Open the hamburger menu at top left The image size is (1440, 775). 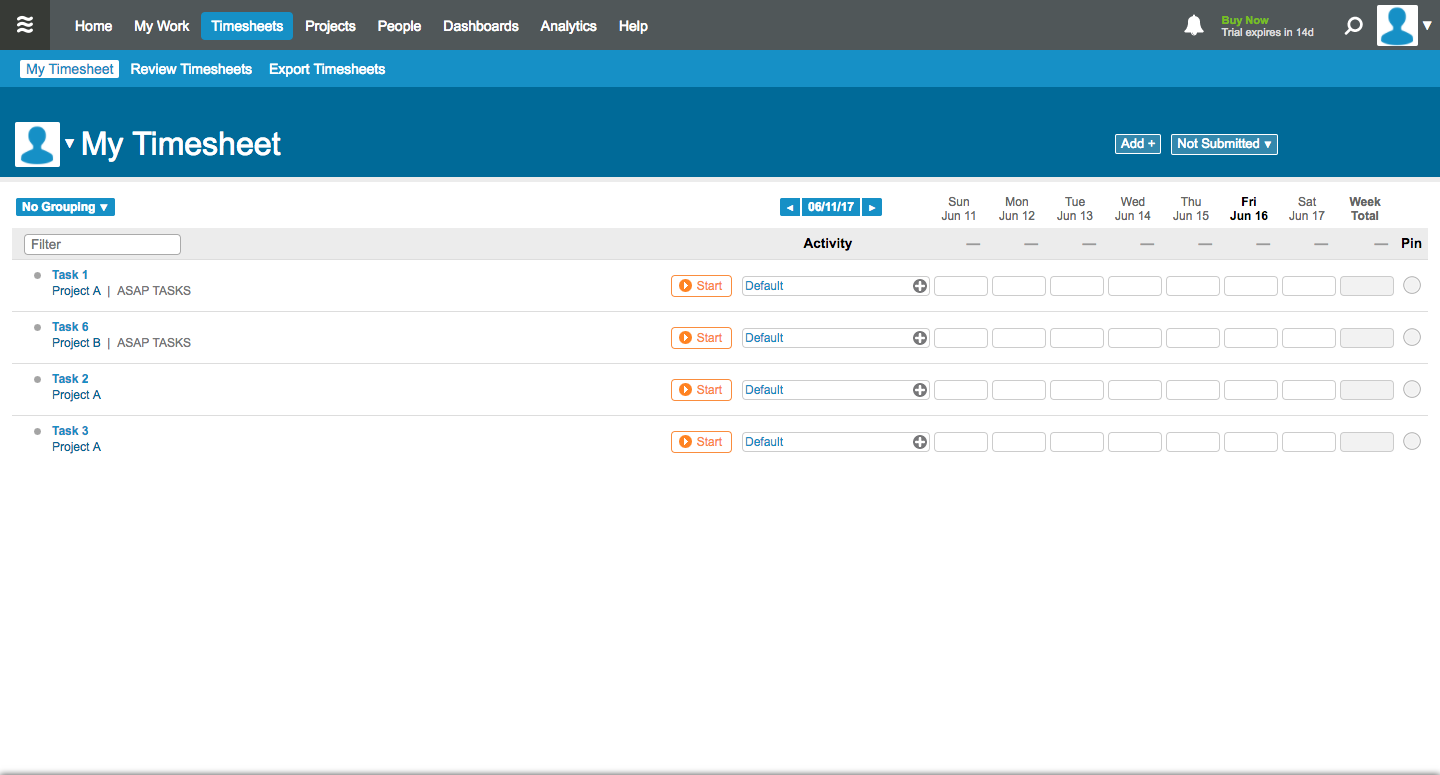[25, 25]
